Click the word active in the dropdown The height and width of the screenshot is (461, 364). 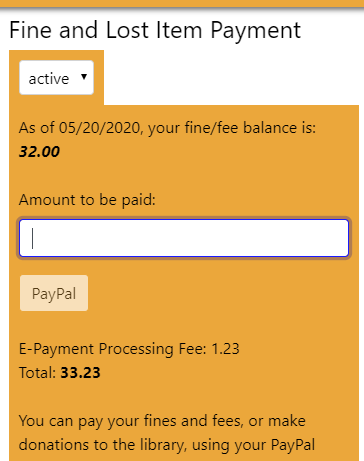pos(49,79)
